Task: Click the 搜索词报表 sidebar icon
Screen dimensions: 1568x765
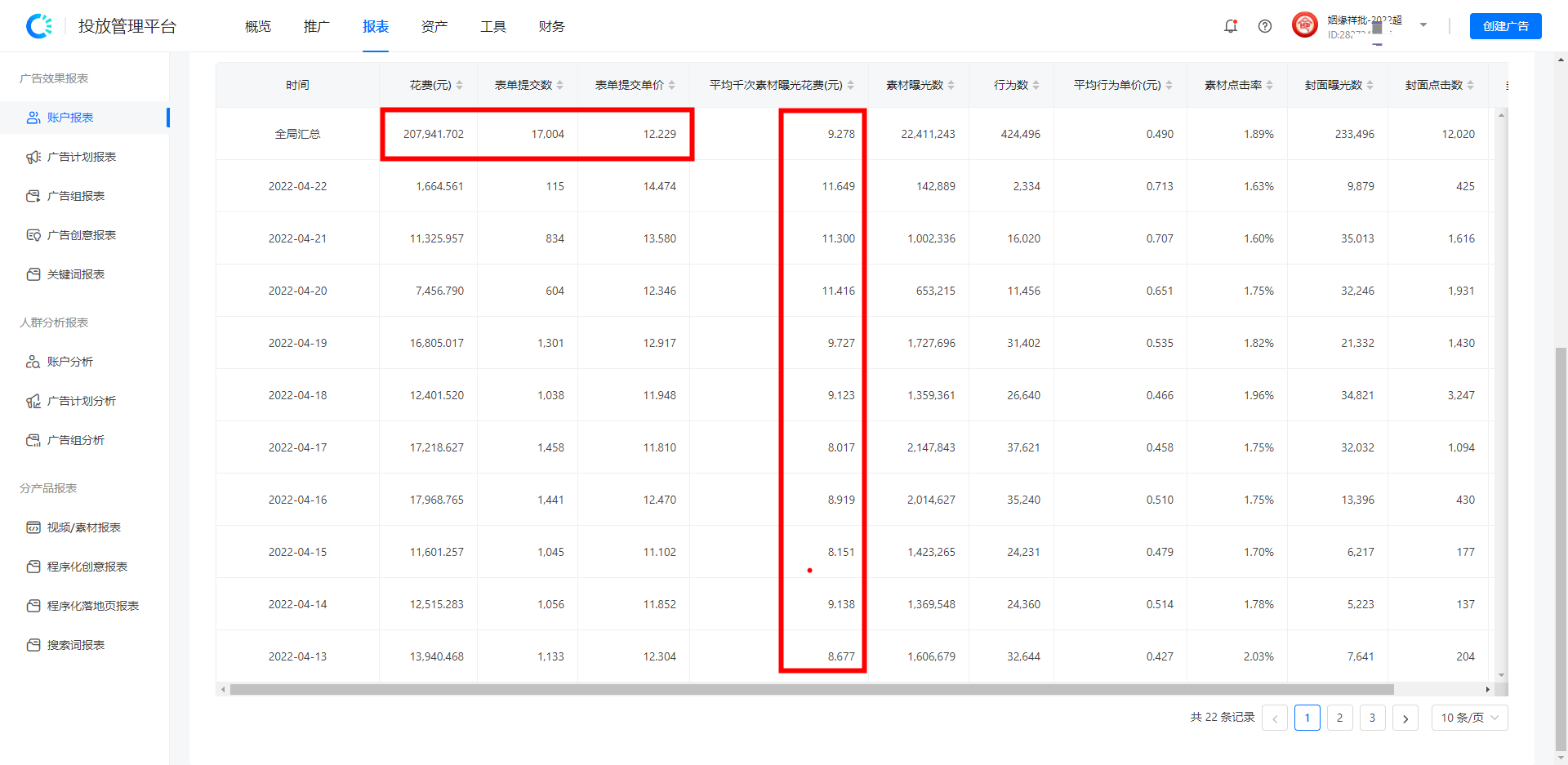Action: click(33, 645)
